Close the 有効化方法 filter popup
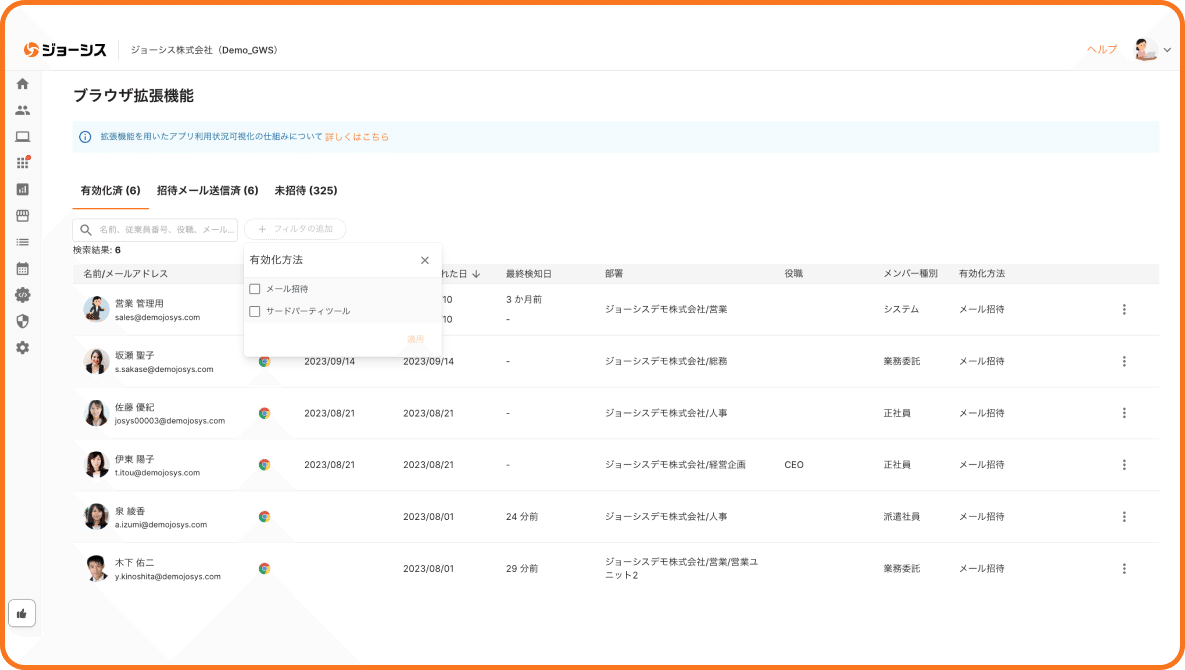Screen dimensions: 1185x670 point(425,260)
